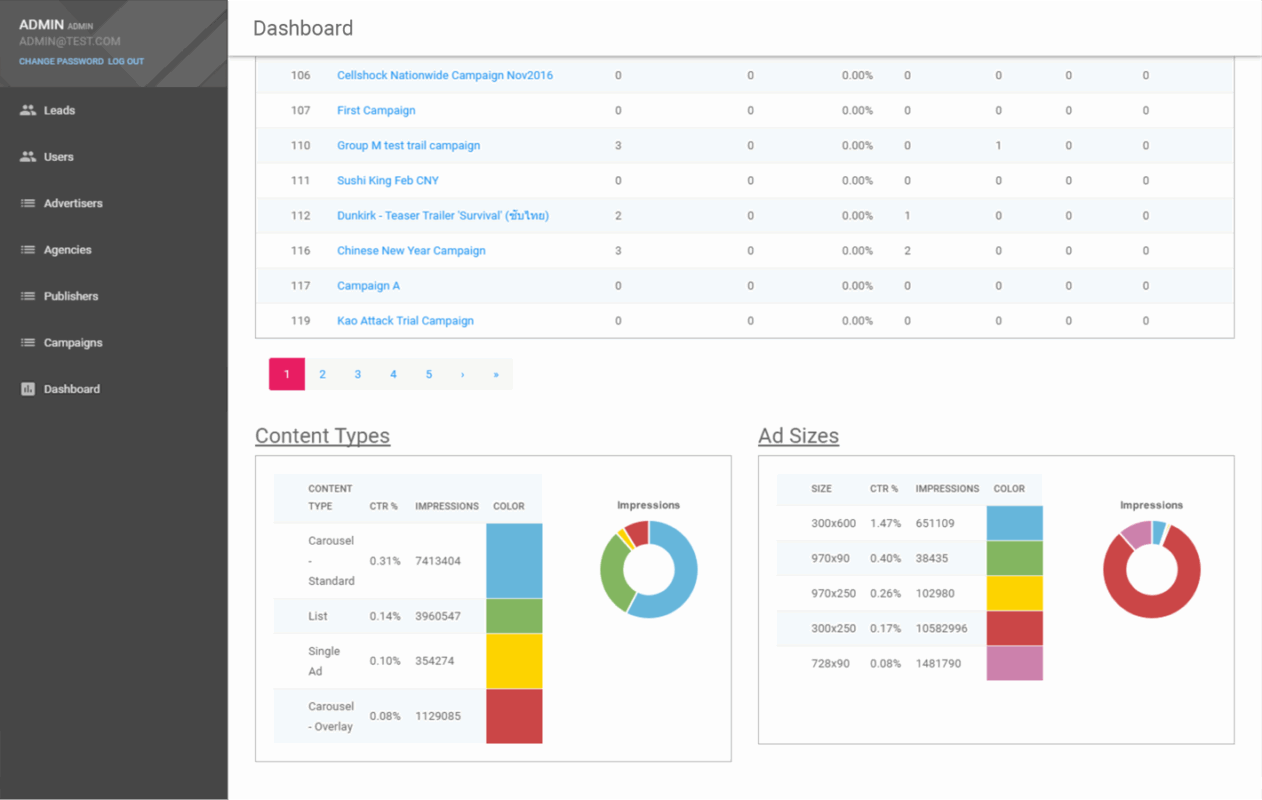Image resolution: width=1262 pixels, height=800 pixels.
Task: Click the yellow color swatch for 970x250
Action: [x=1014, y=593]
